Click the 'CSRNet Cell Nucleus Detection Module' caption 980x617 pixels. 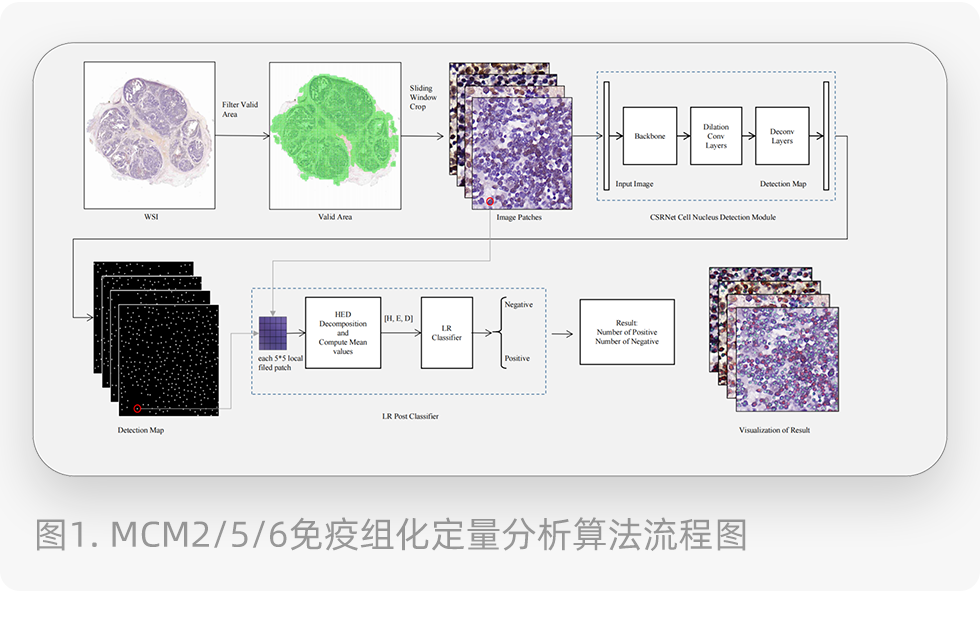[712, 217]
